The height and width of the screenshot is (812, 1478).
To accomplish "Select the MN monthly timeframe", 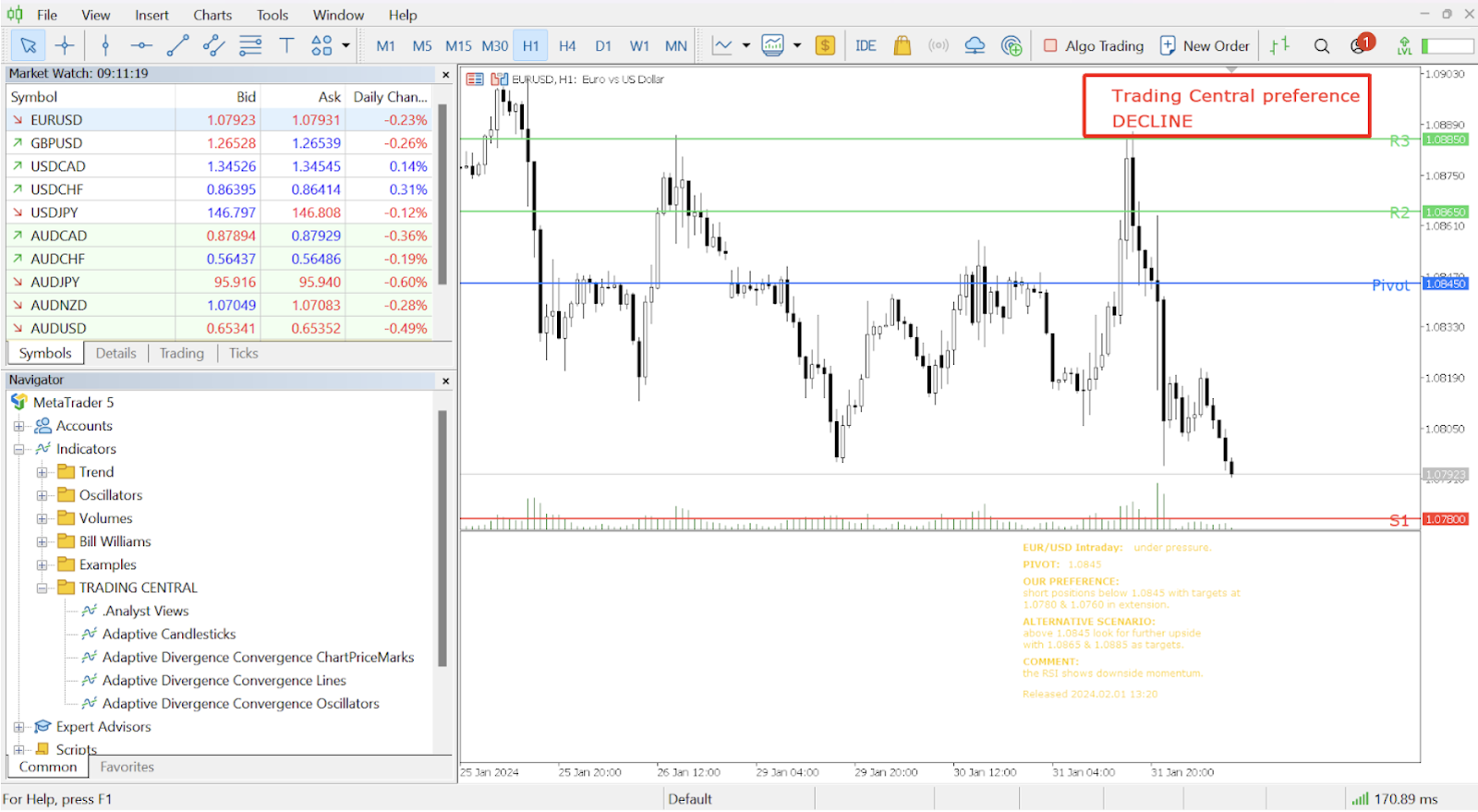I will tap(676, 45).
